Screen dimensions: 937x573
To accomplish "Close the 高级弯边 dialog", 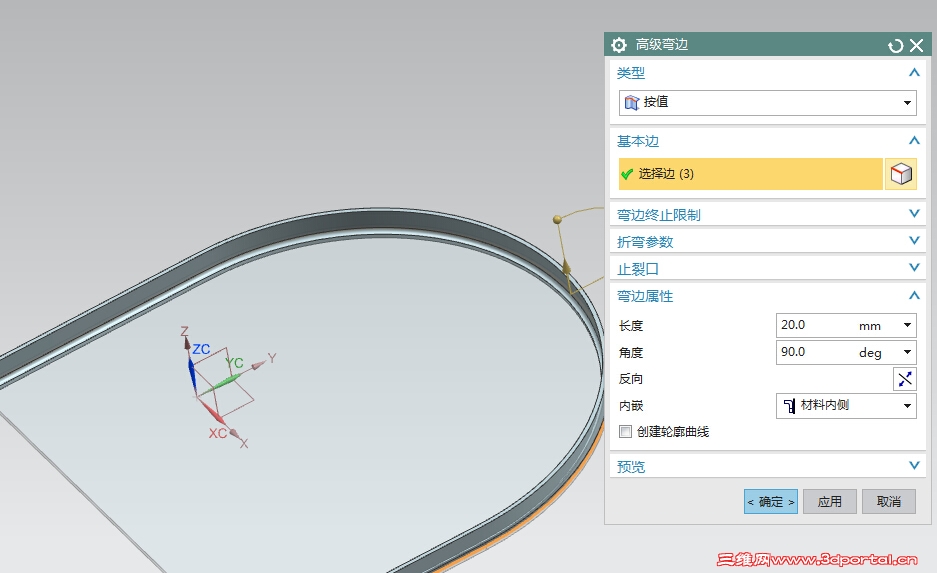I will coord(916,45).
